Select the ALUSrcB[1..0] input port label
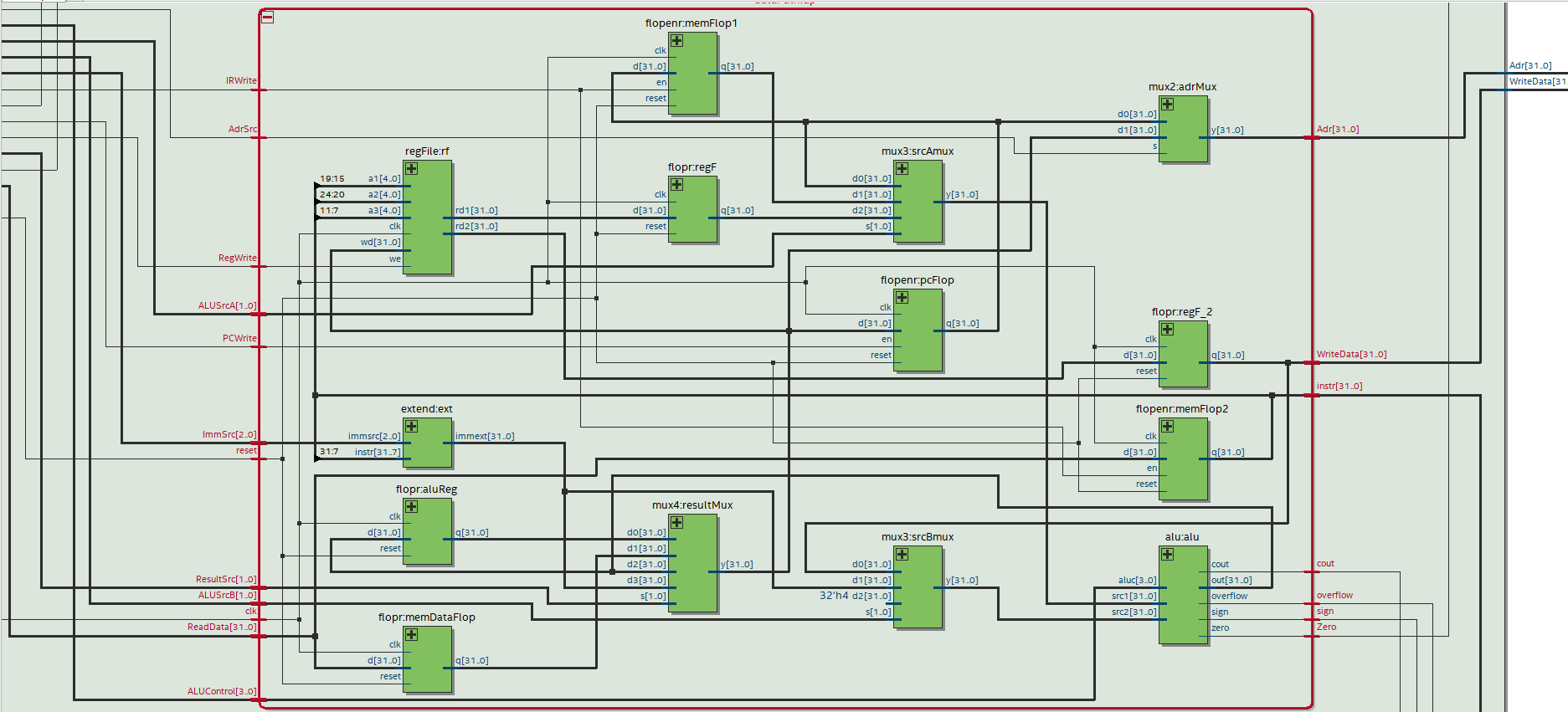The width and height of the screenshot is (1568, 712). [228, 596]
